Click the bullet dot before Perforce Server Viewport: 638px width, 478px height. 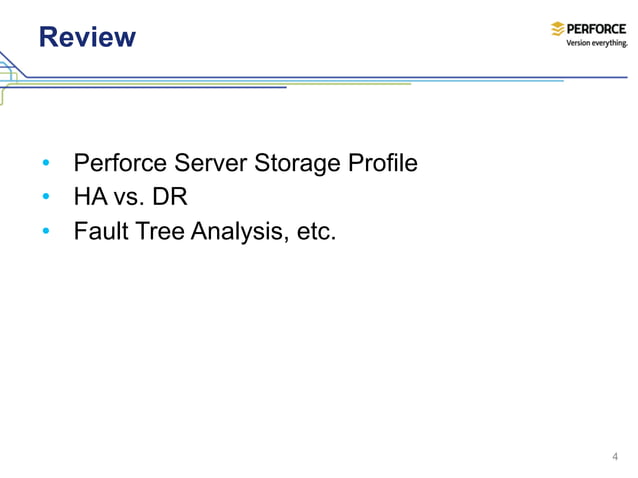[x=45, y=164]
